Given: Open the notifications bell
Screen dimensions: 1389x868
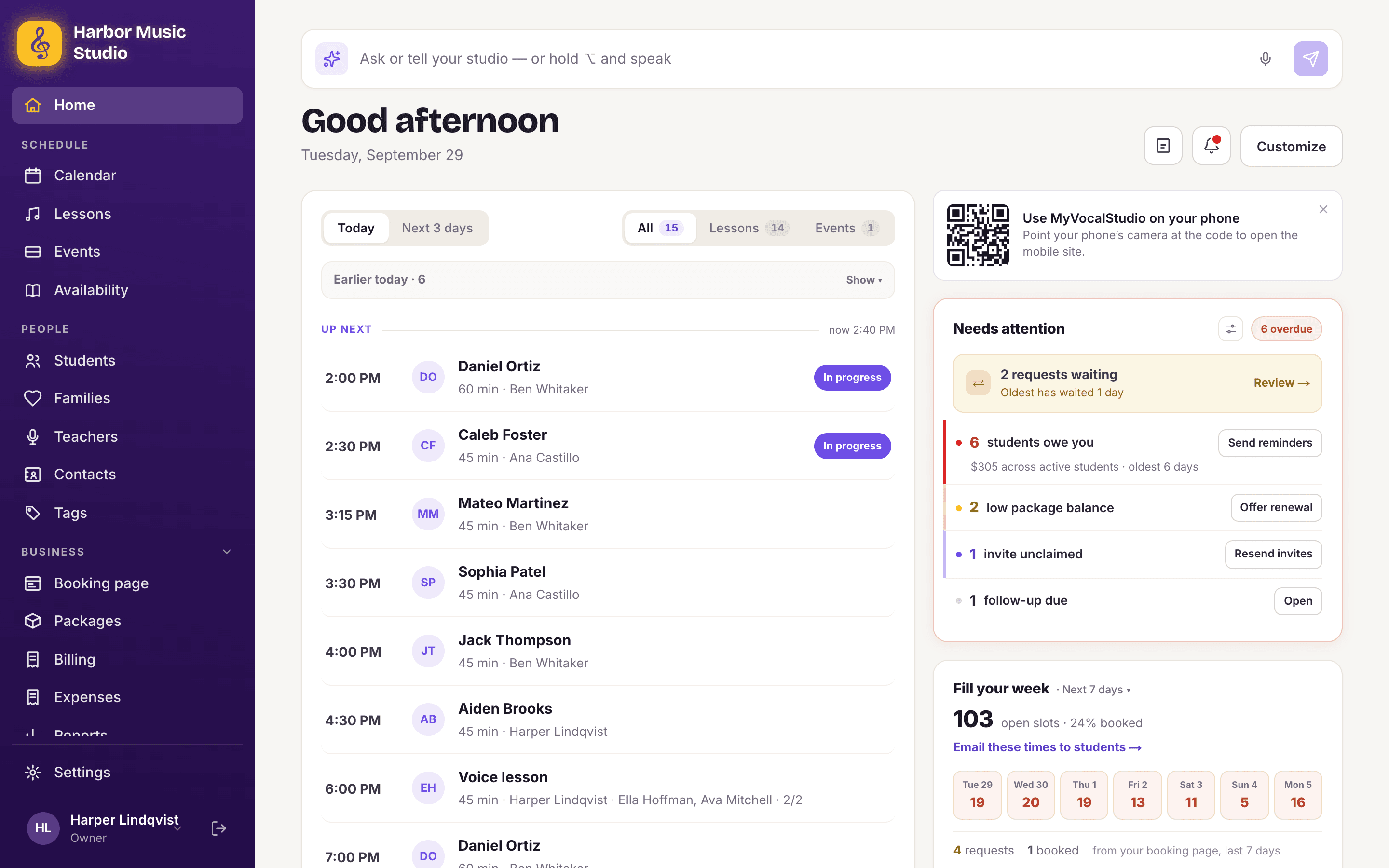Looking at the screenshot, I should [1211, 146].
